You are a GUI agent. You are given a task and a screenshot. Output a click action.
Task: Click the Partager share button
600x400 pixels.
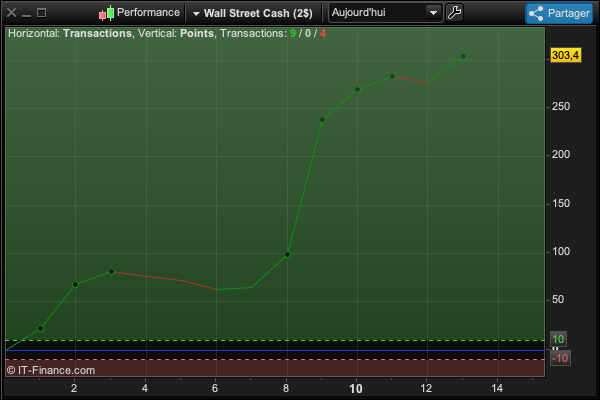point(559,13)
